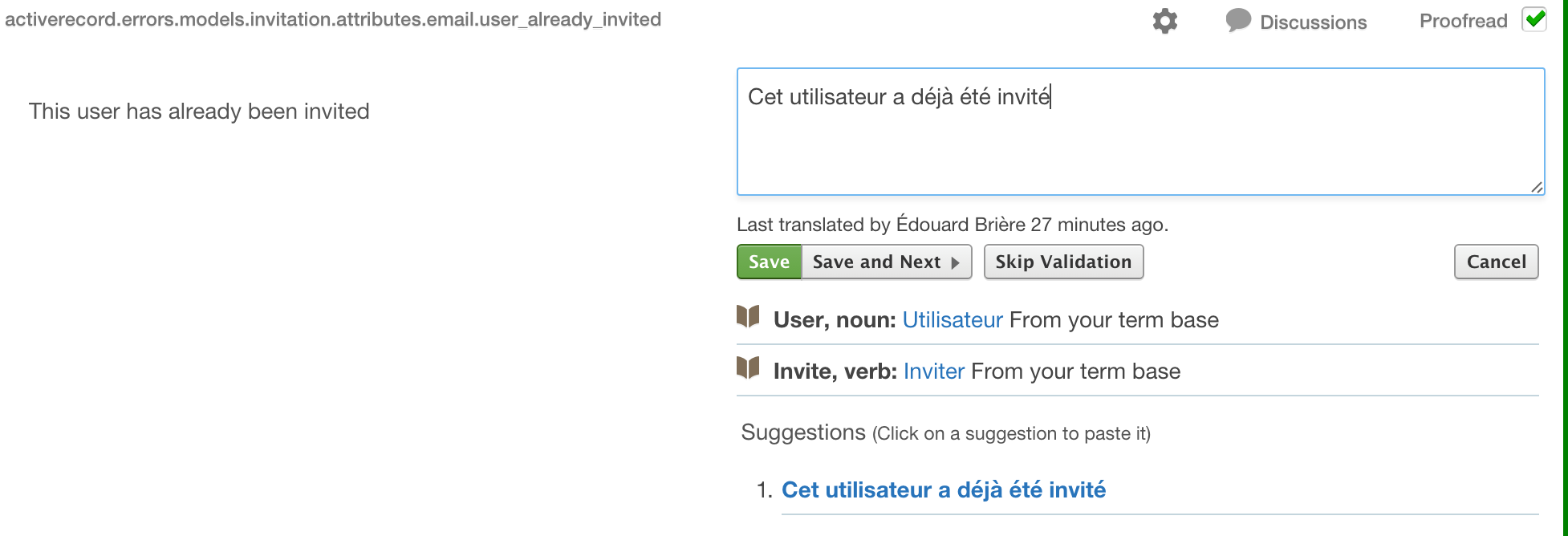Click the book icon beside Invite term
The image size is (1568, 536).
tap(748, 368)
